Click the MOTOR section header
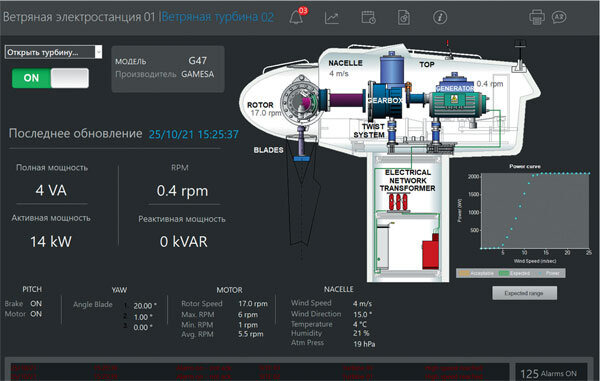Viewport: 600px width, 381px height. pyautogui.click(x=229, y=290)
